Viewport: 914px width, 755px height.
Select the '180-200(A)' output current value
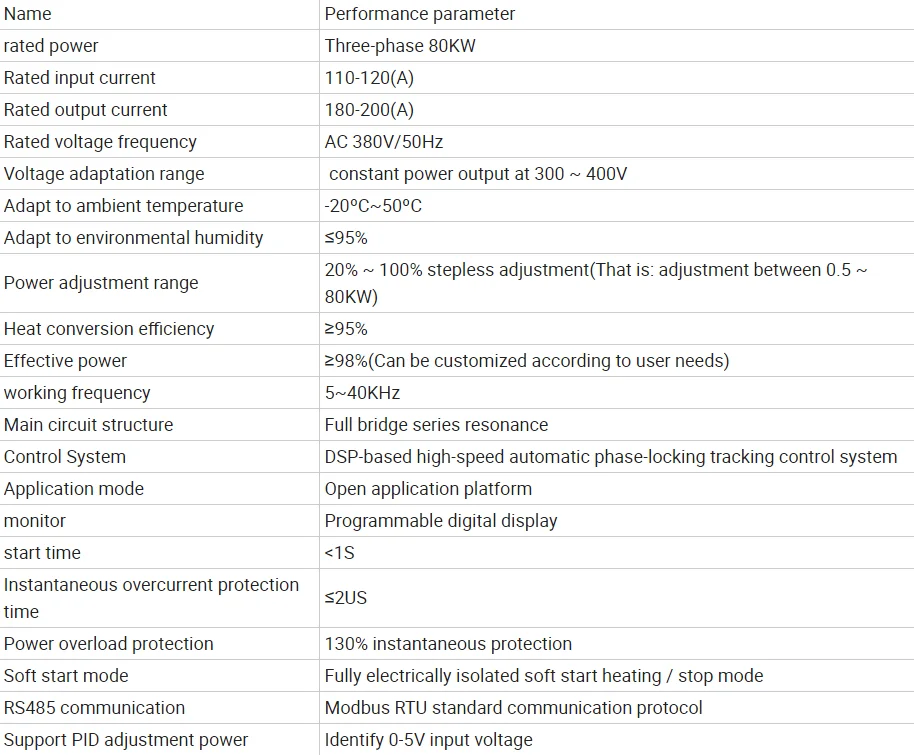[369, 110]
